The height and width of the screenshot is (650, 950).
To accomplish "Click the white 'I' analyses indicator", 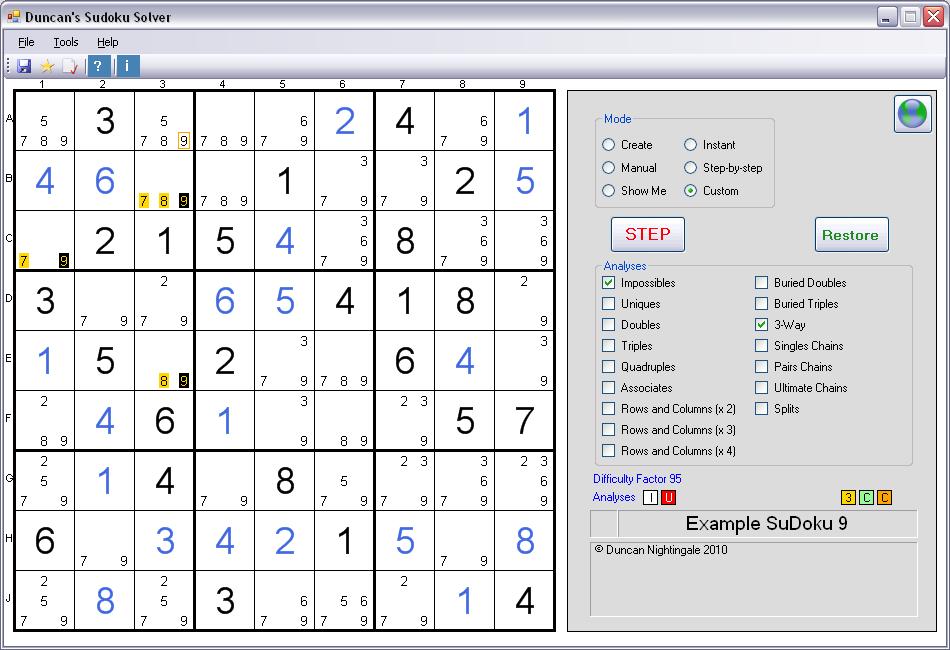I will tap(650, 497).
